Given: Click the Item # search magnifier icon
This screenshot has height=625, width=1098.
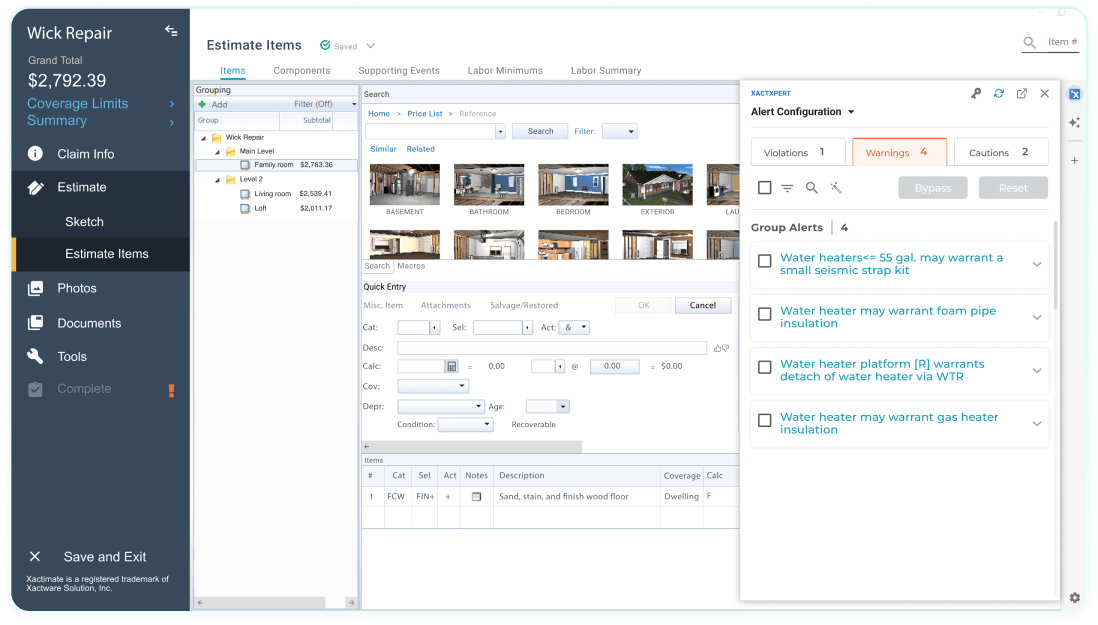Looking at the screenshot, I should tap(1029, 43).
